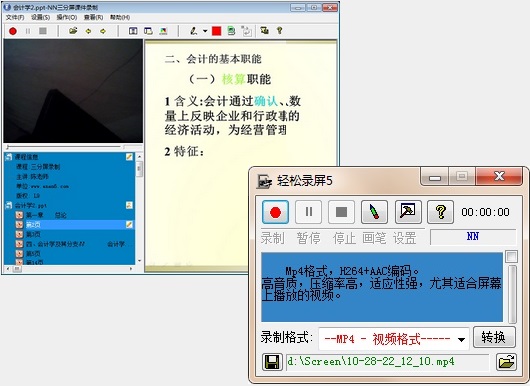This screenshot has height=386, width=530.
Task: Select the 画笔 paintbrush tool icon
Action: click(374, 212)
